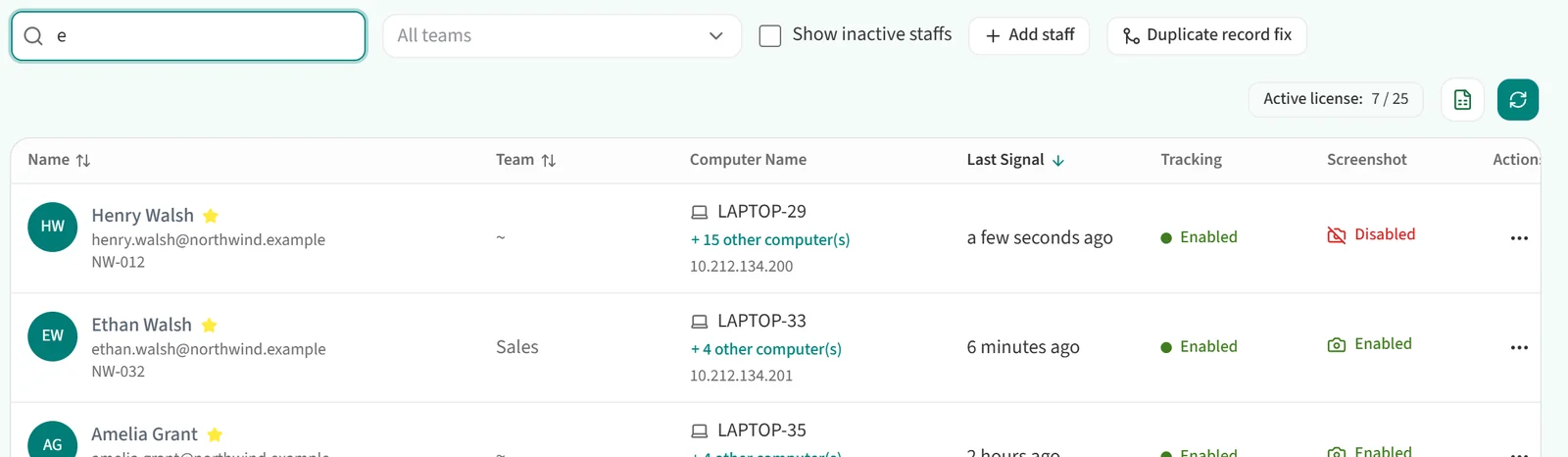Click 'a few seconds ago' last signal
The image size is (1568, 457).
[x=1040, y=238]
